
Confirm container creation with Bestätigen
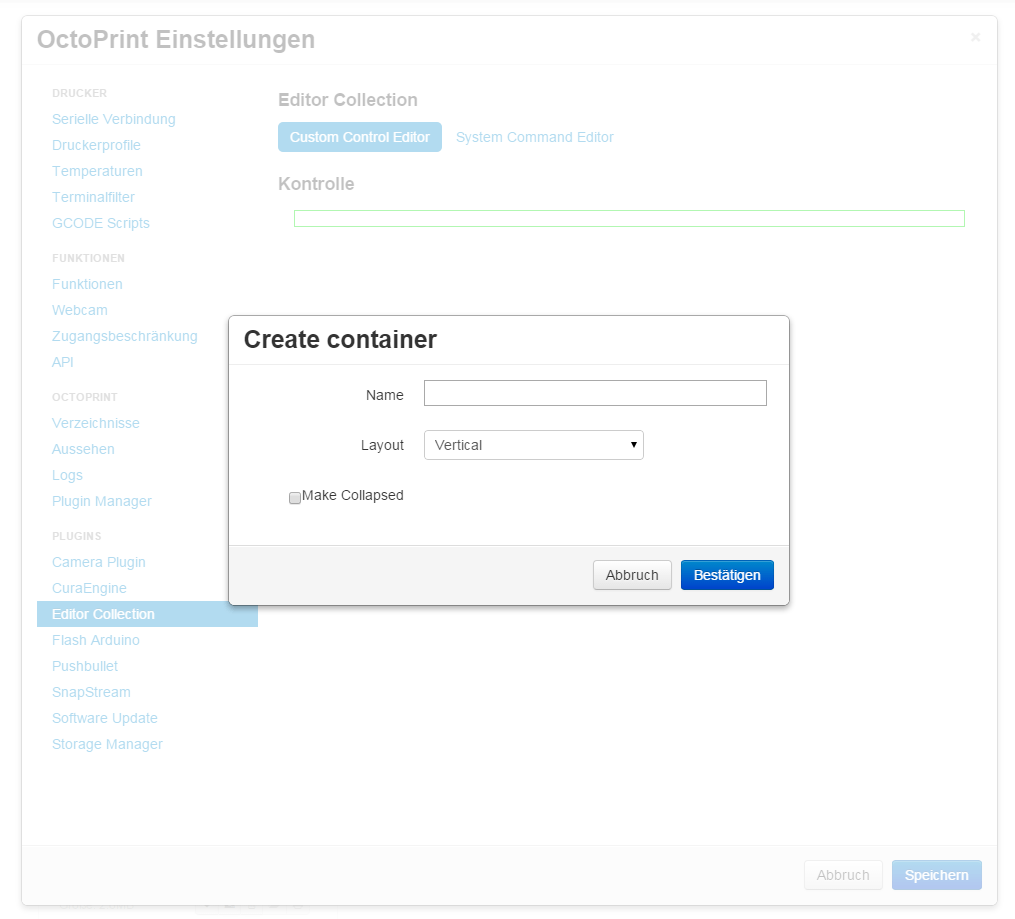point(727,575)
